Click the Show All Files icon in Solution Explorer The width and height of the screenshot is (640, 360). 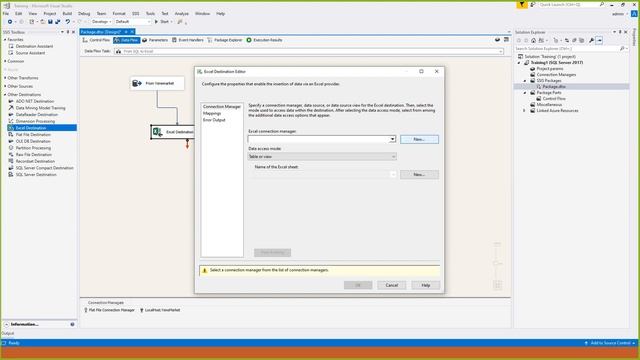point(582,40)
